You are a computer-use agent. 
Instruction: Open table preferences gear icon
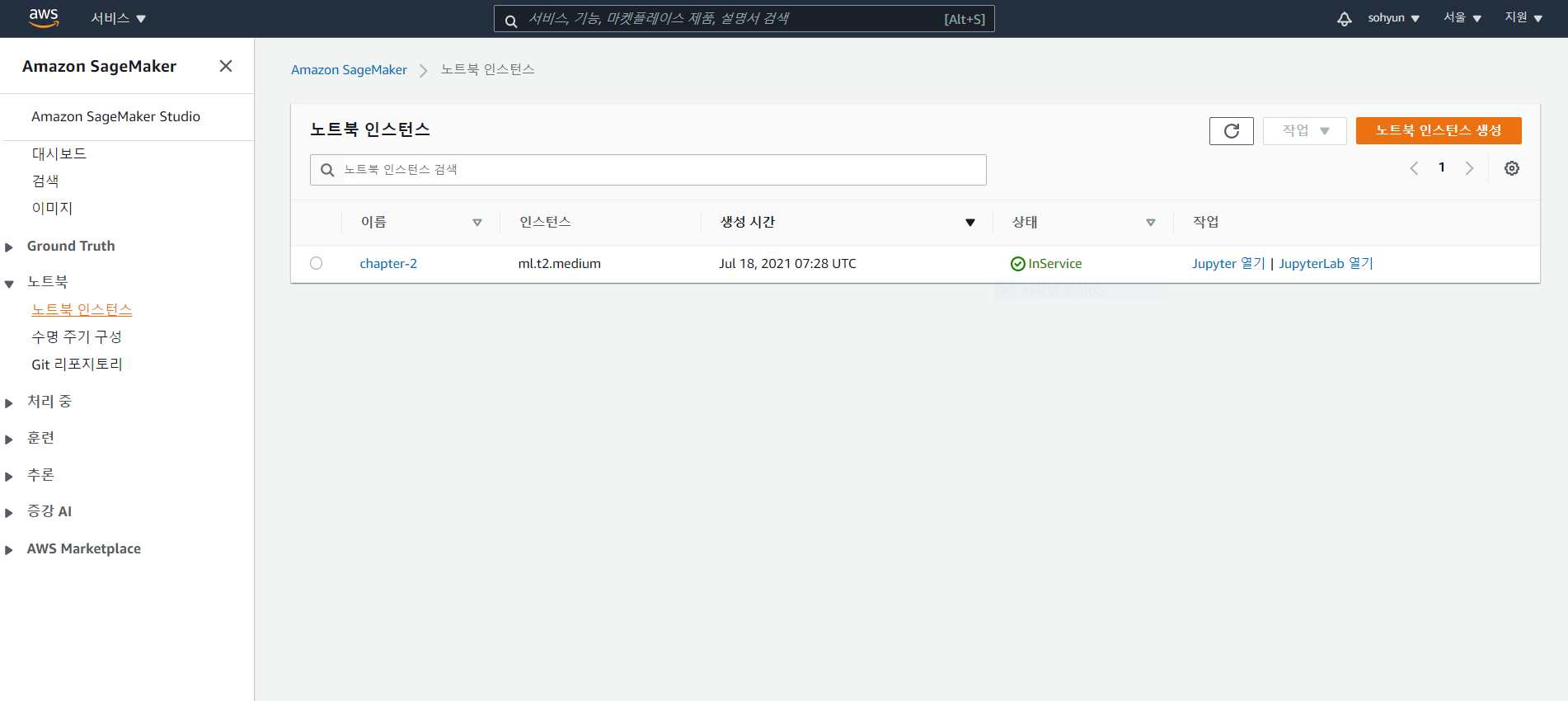click(x=1512, y=168)
